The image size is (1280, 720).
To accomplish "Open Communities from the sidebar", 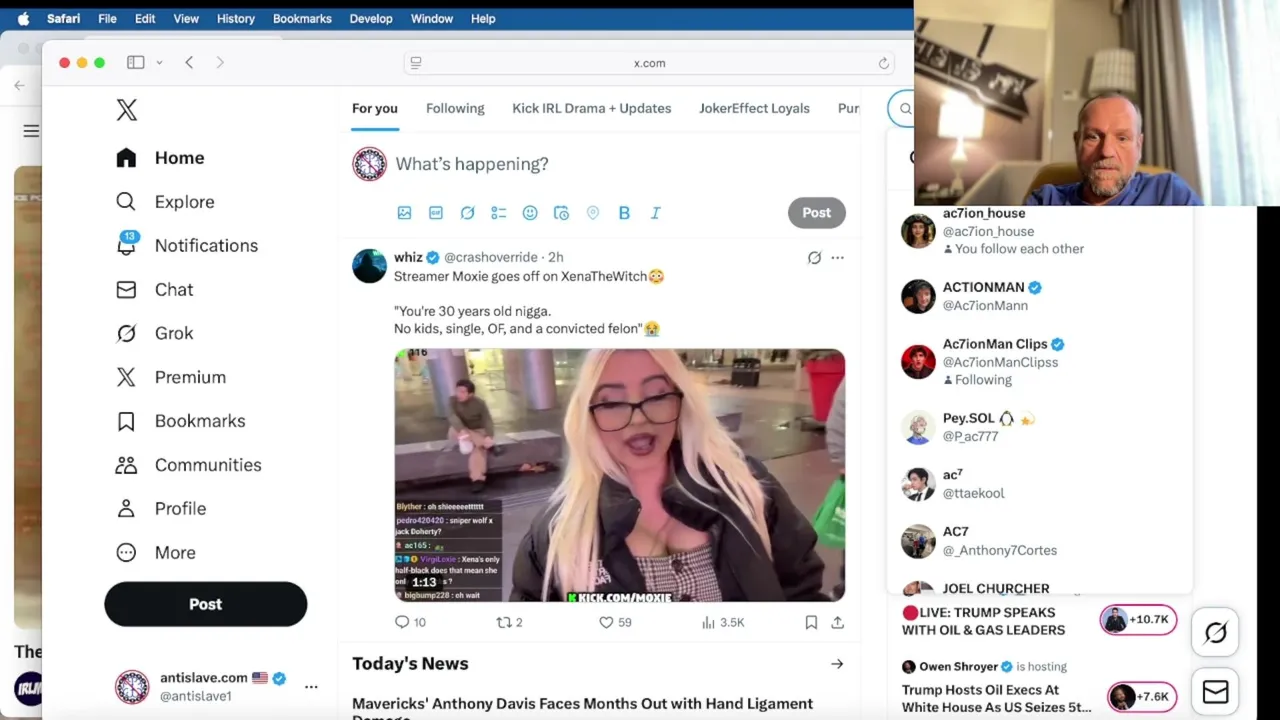I will (x=188, y=465).
